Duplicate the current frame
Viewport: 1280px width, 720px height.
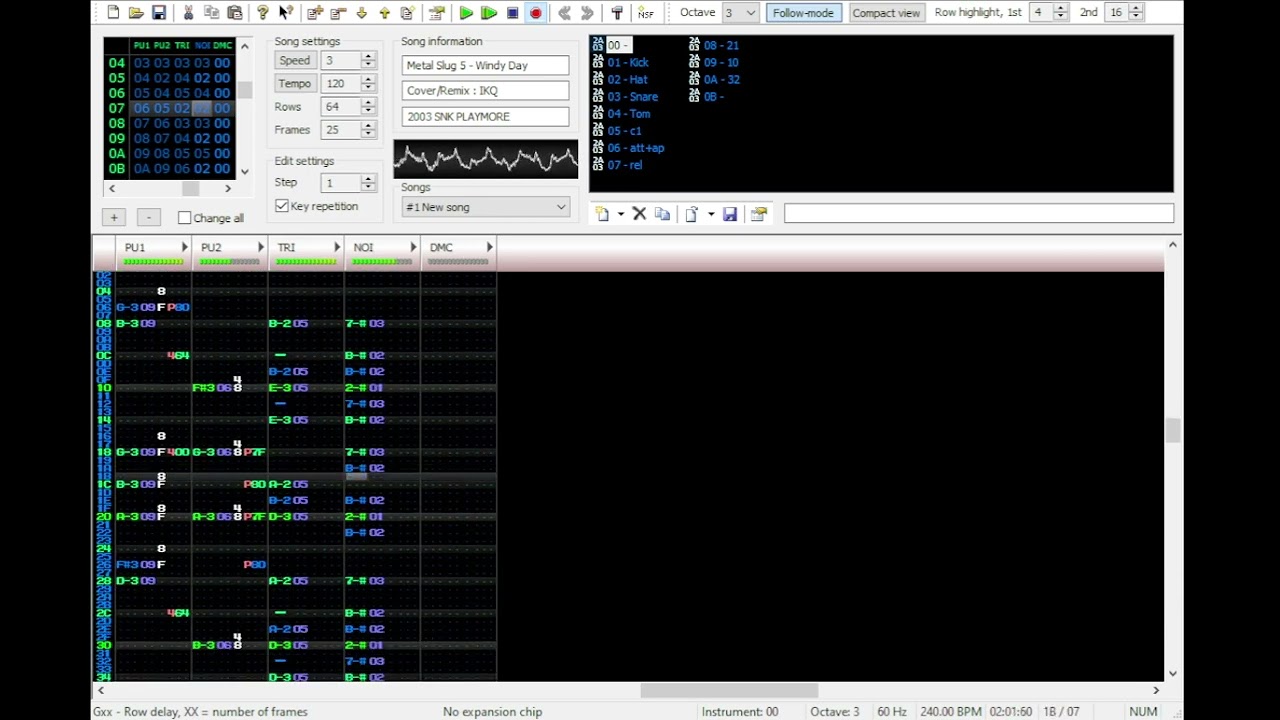tap(407, 13)
